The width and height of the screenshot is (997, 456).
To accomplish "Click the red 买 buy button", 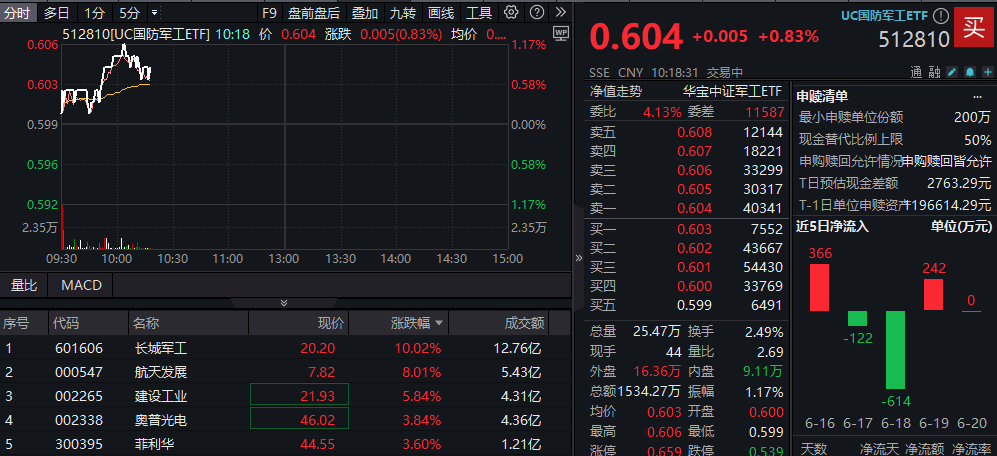I will coord(973,27).
